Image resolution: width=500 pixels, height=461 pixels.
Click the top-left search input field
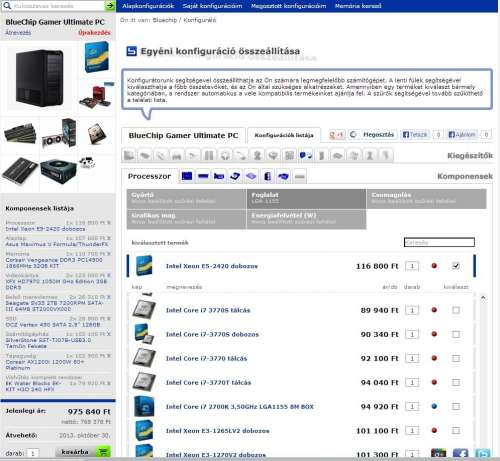coord(58,6)
